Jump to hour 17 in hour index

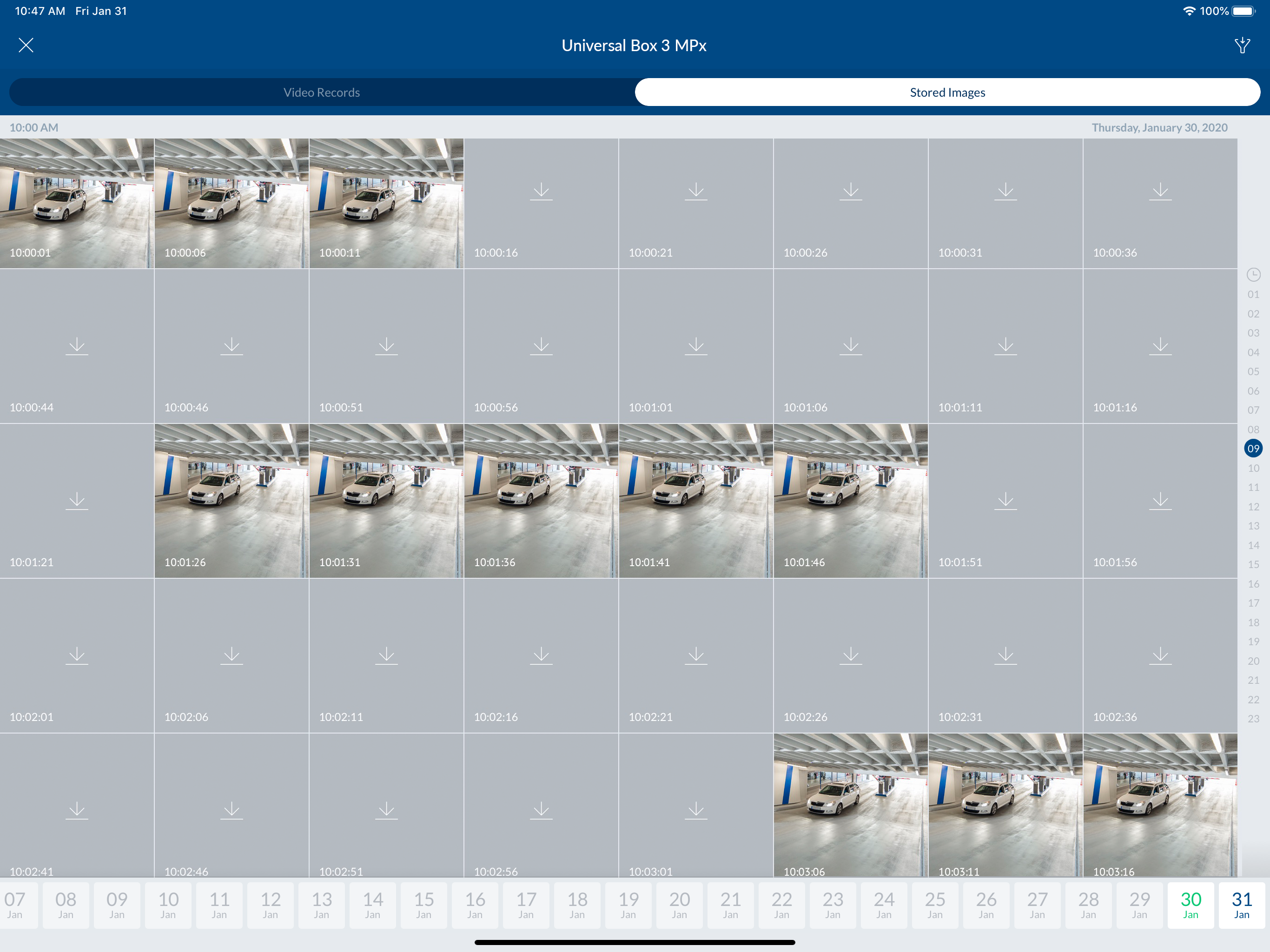[x=1253, y=603]
